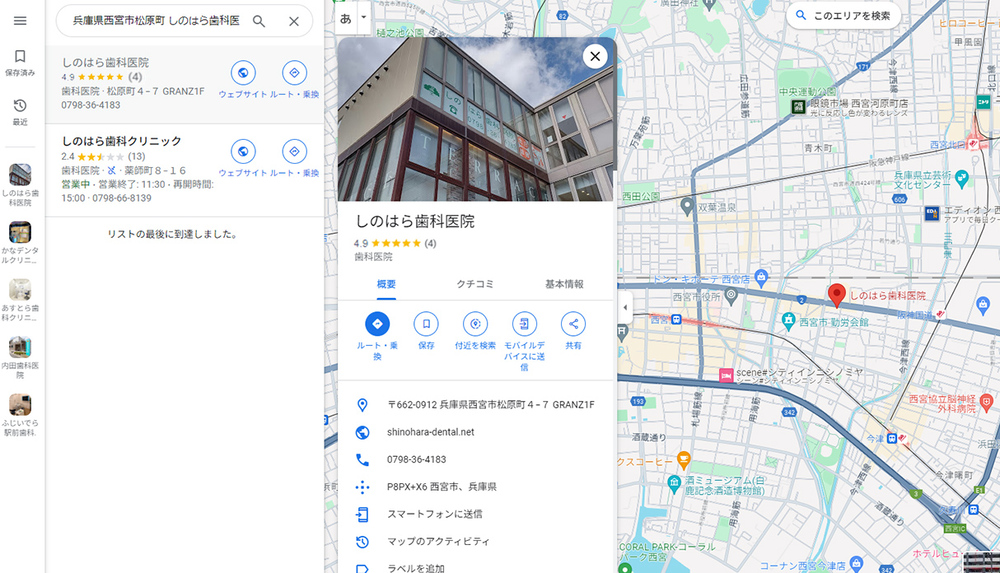Share this place icon
The width and height of the screenshot is (1000, 573).
pos(573,324)
